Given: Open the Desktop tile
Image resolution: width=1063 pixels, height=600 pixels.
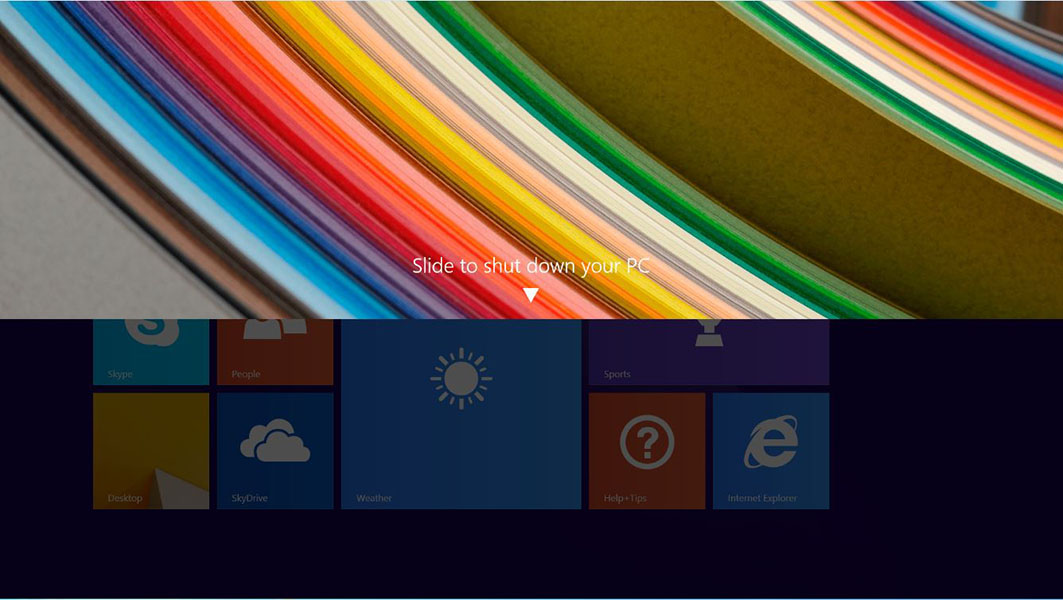Looking at the screenshot, I should coord(151,451).
